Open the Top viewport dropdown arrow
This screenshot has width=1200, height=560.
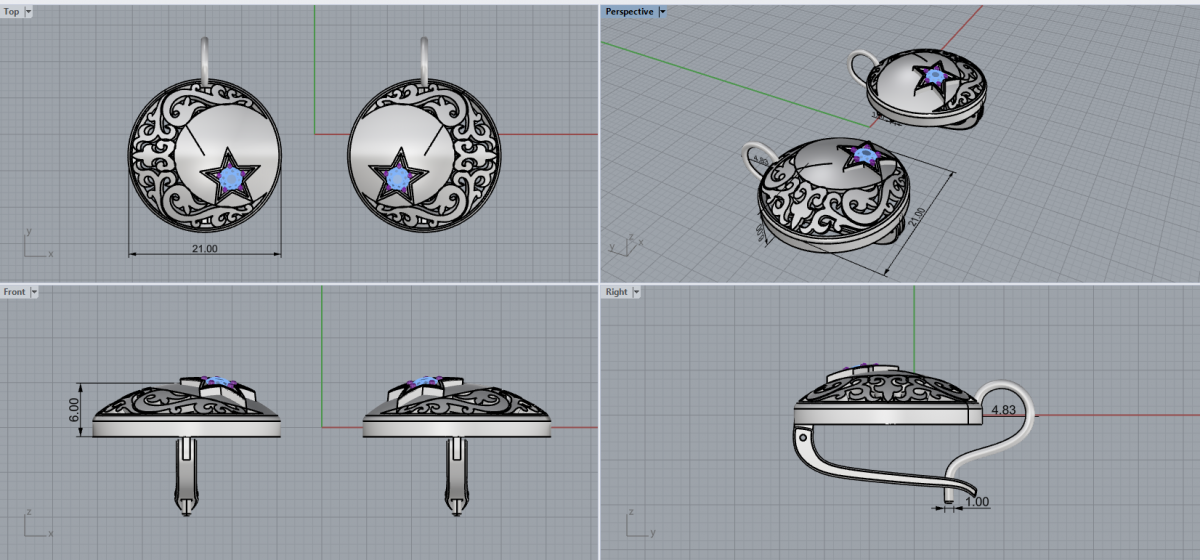[x=28, y=12]
